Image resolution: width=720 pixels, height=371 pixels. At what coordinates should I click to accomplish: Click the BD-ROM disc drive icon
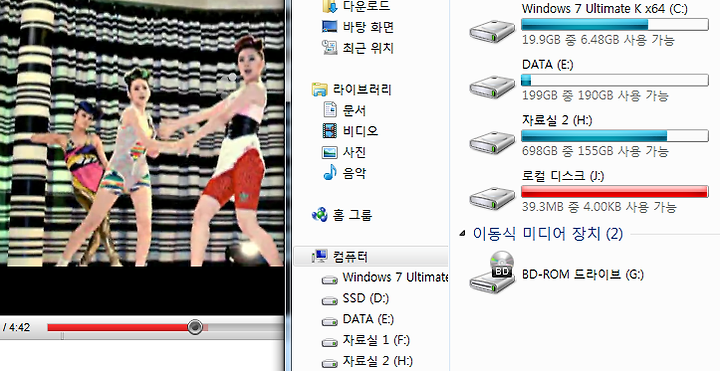(492, 273)
